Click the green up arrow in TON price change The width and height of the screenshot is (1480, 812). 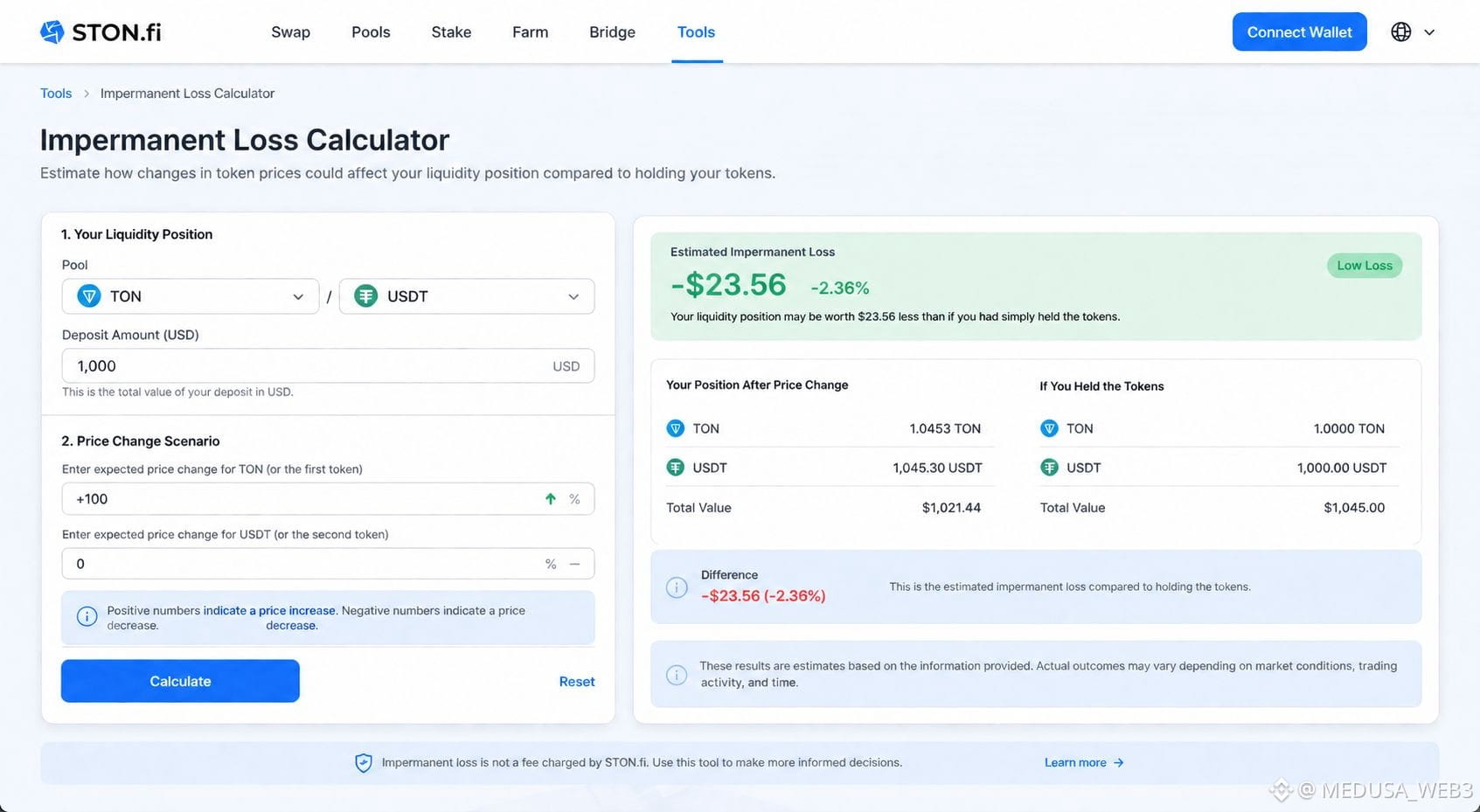pos(551,499)
